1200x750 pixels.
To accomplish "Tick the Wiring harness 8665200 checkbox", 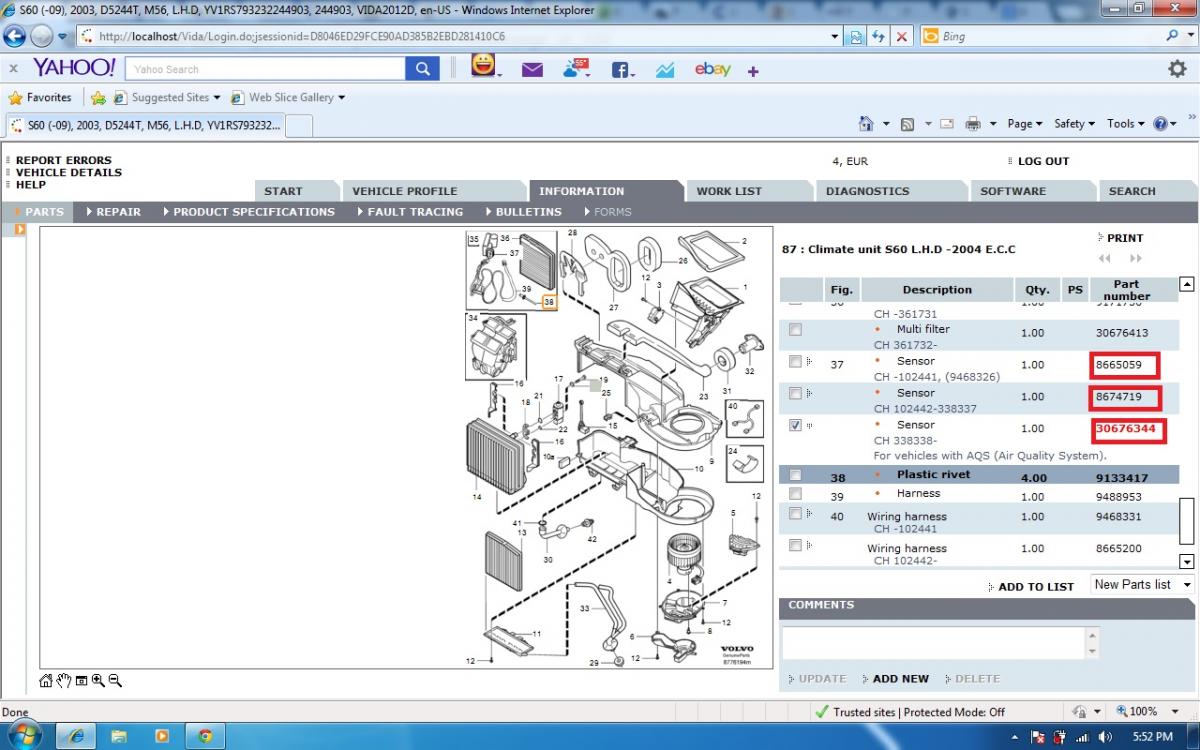I will tap(795, 545).
